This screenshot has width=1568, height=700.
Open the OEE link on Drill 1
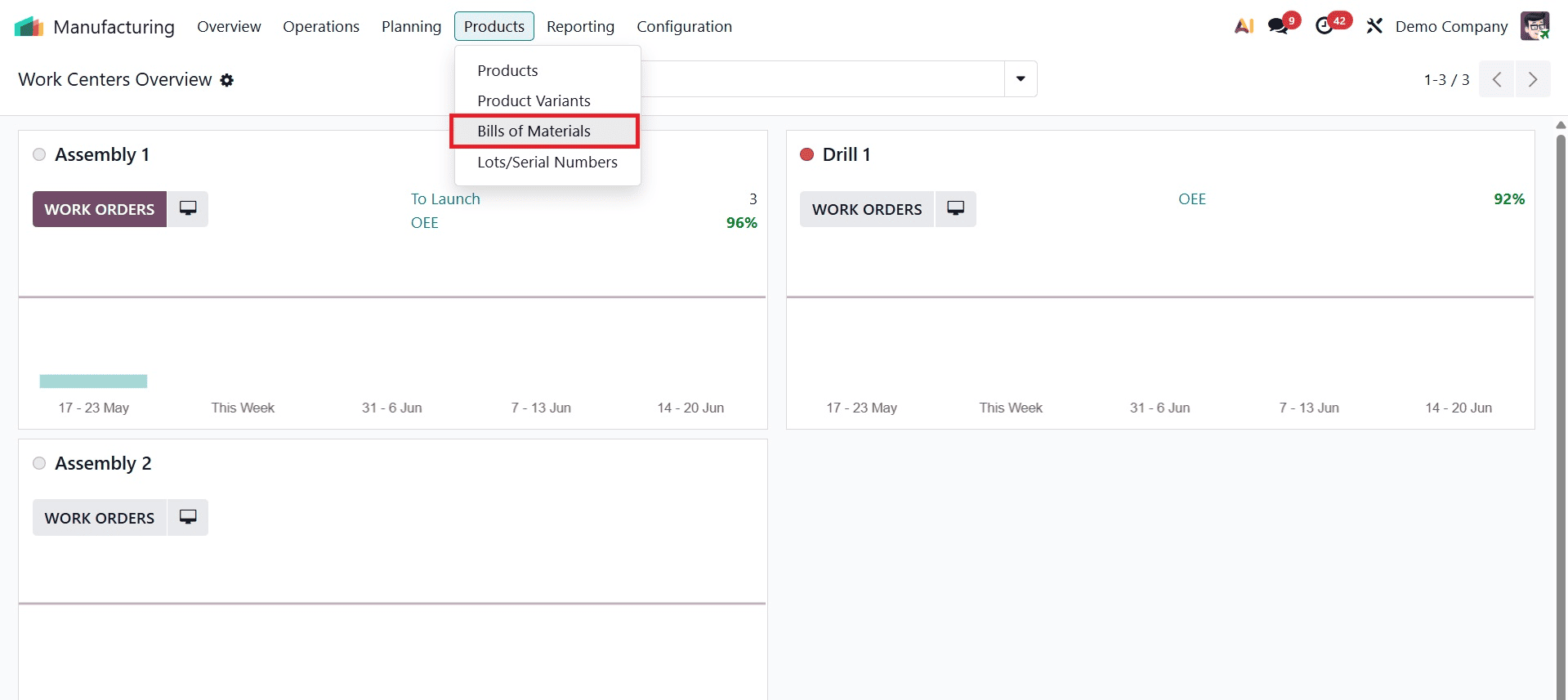[1192, 198]
